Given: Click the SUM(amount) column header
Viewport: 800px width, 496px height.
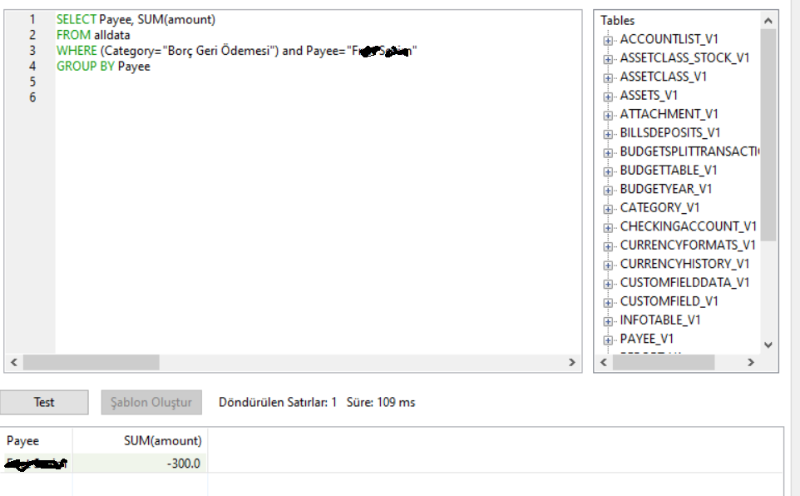Looking at the screenshot, I should [140, 441].
